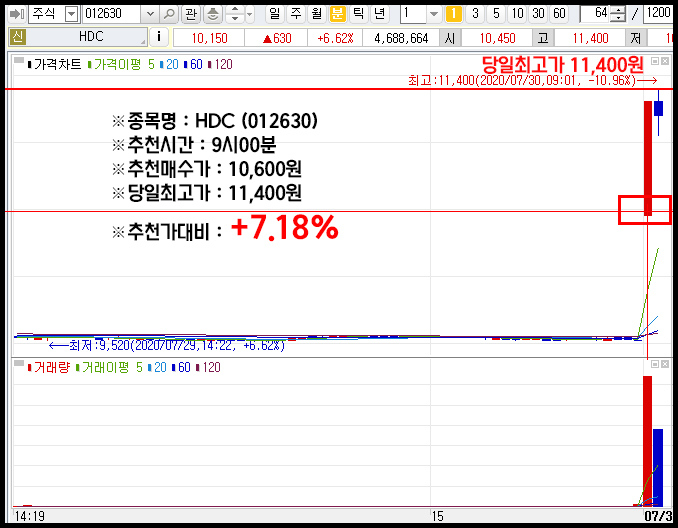Click the 거래이평 volume average legend label
Image resolution: width=678 pixels, height=528 pixels.
[102, 368]
